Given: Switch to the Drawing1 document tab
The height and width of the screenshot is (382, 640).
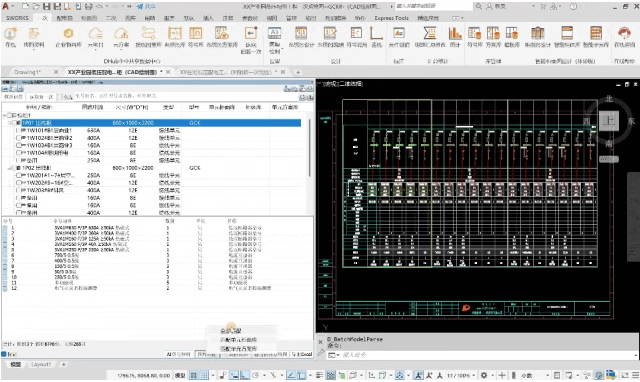Looking at the screenshot, I should 28,72.
